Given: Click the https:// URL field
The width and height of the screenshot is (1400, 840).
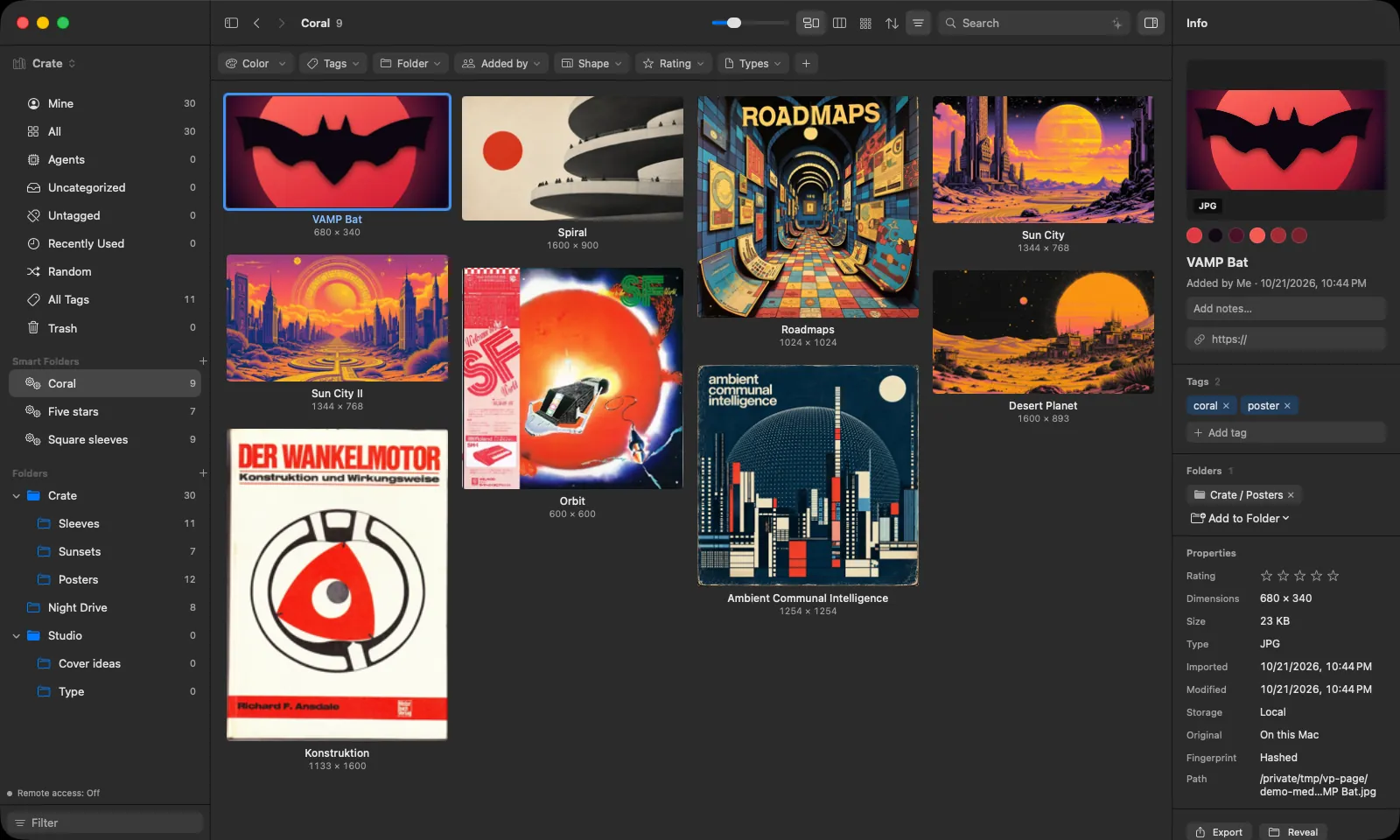Looking at the screenshot, I should [x=1285, y=339].
